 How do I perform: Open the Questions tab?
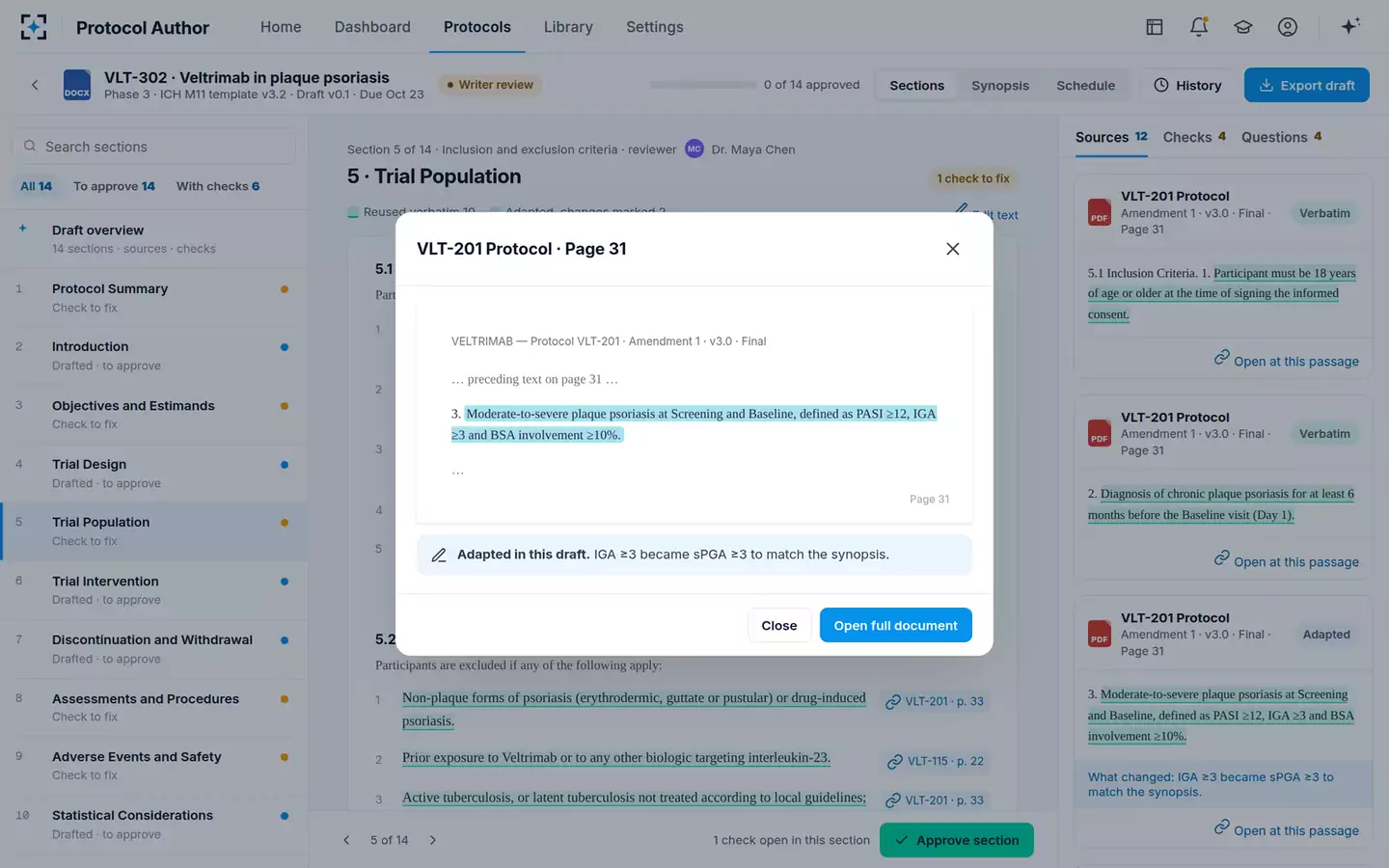1282,137
